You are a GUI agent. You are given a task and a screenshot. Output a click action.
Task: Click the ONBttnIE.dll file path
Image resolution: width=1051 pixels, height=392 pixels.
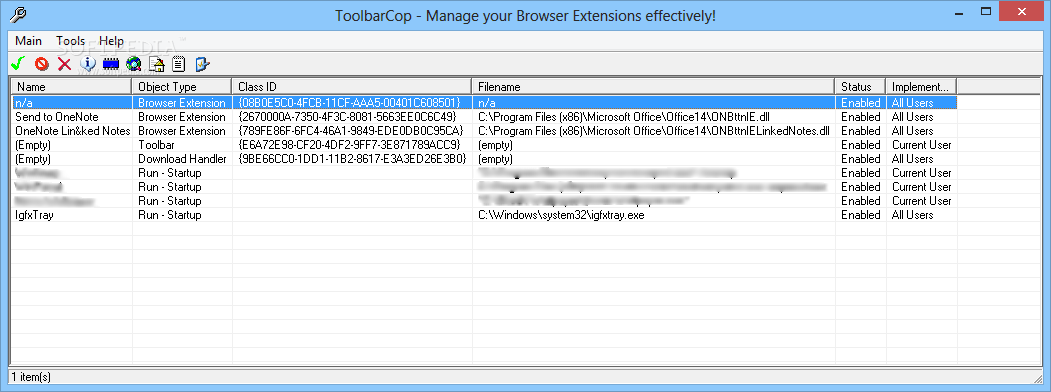tap(623, 117)
